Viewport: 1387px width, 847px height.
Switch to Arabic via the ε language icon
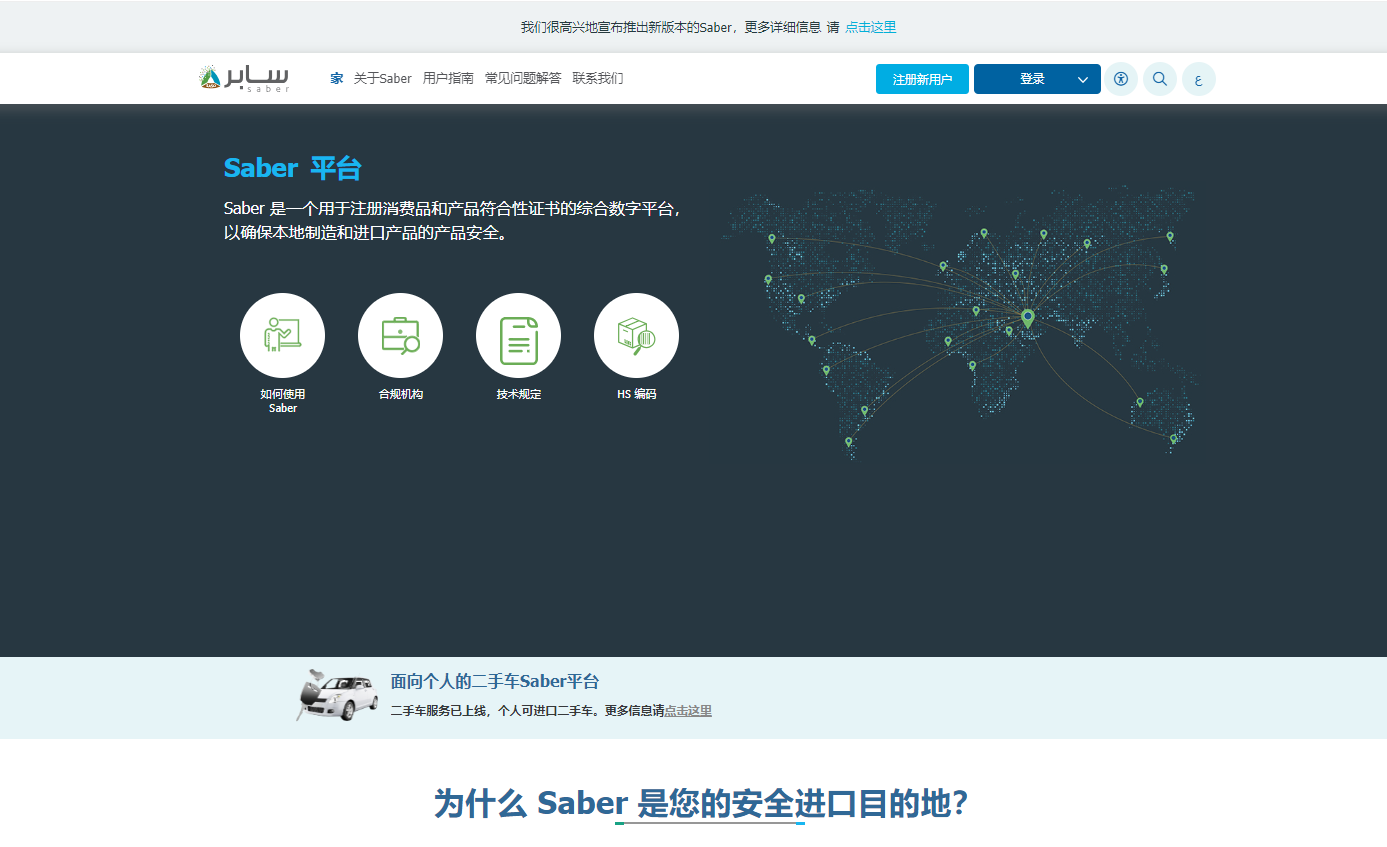tap(1198, 78)
